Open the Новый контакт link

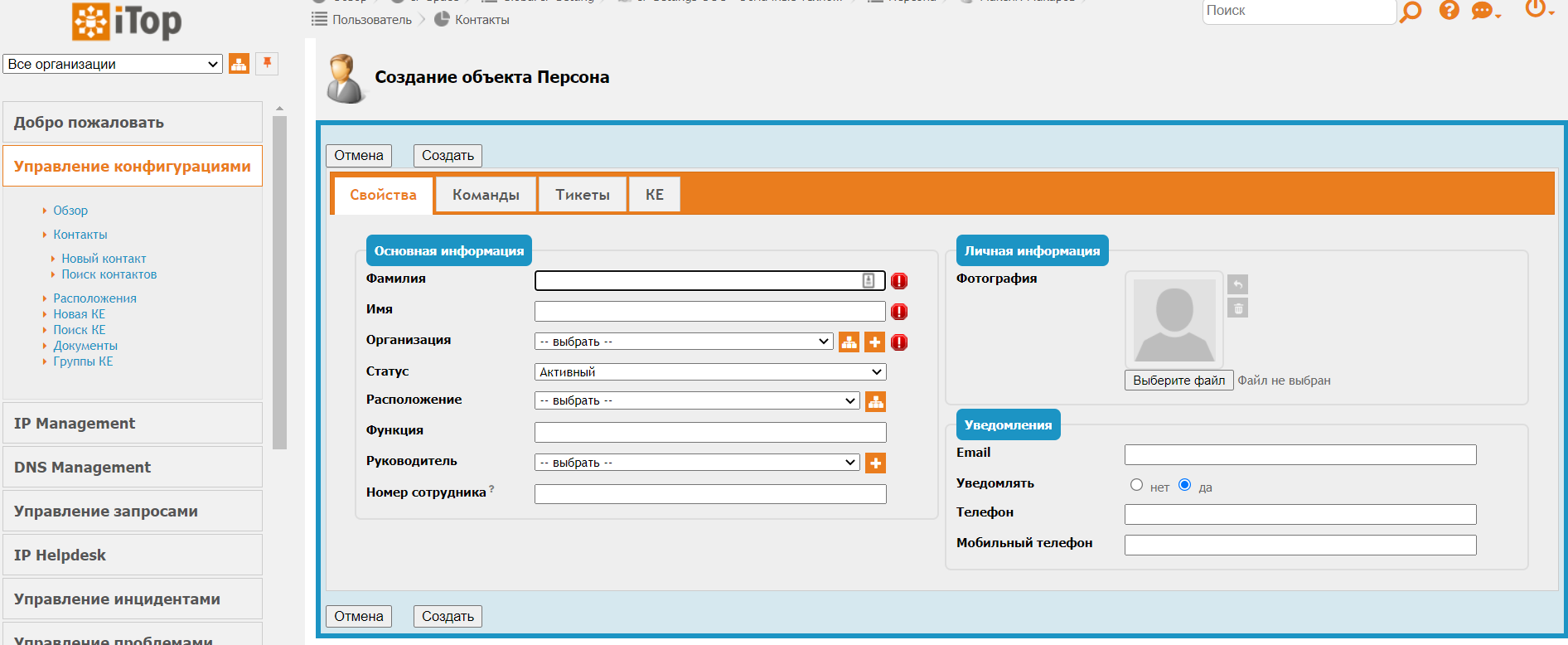pos(104,259)
